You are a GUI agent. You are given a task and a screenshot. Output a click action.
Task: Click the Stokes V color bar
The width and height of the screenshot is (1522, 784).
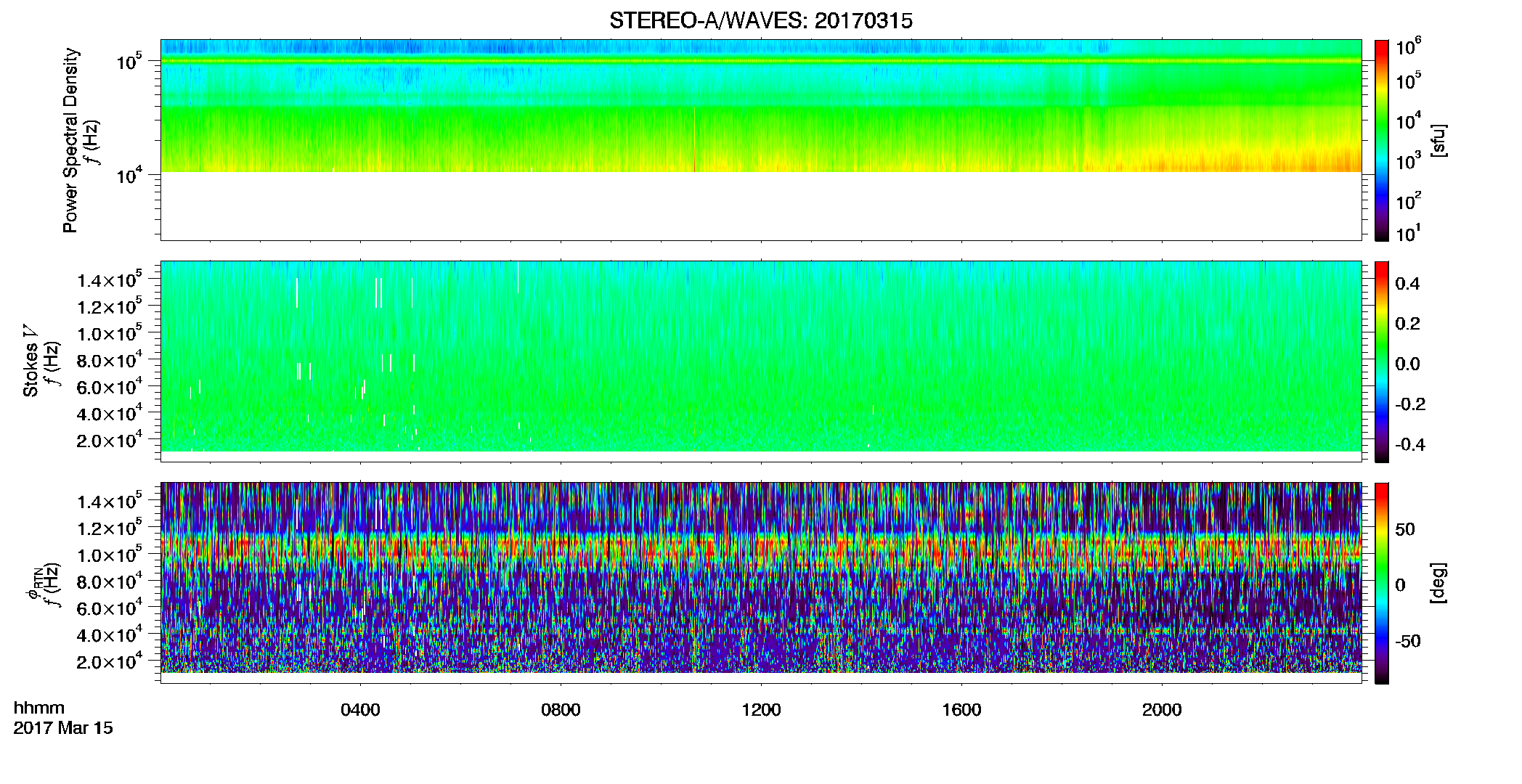[x=1382, y=362]
